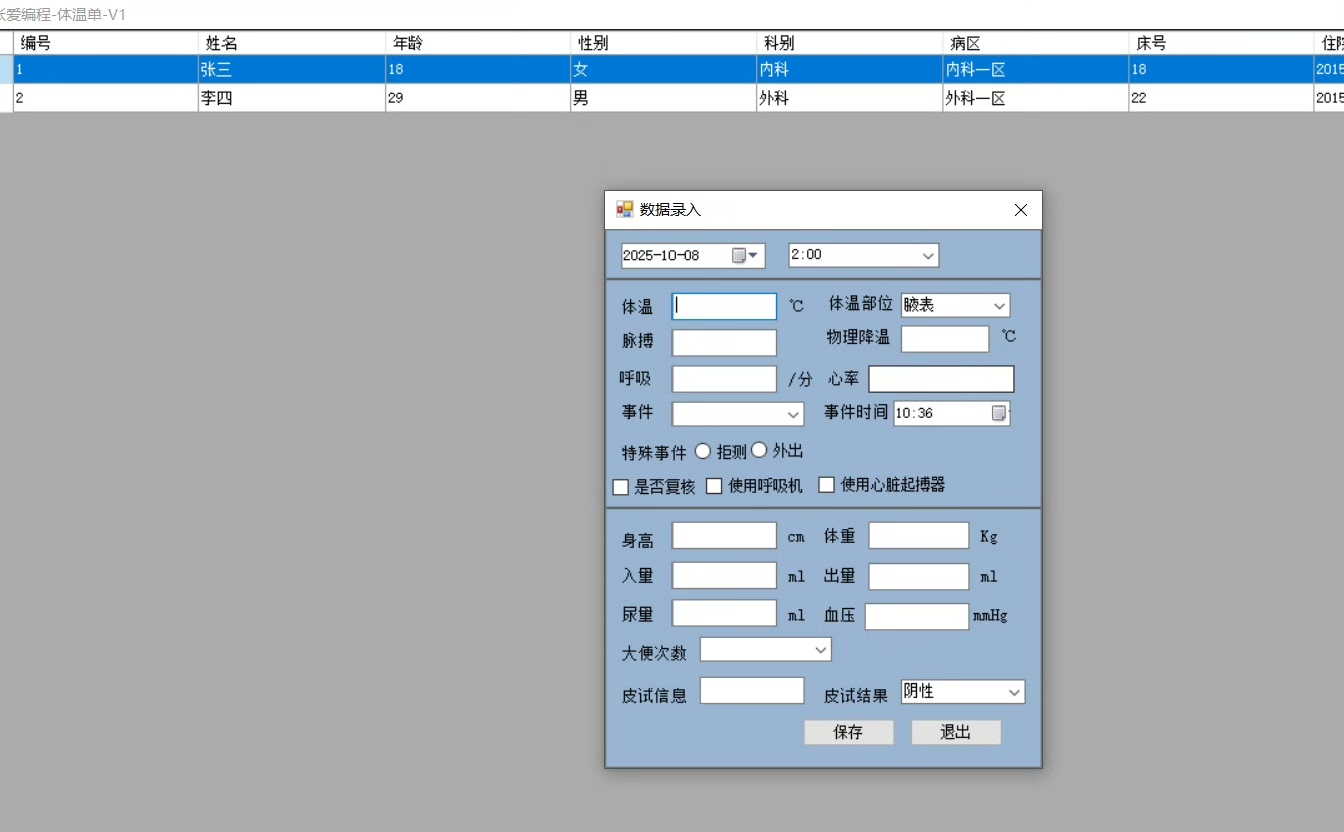Close the 数据录入 dialog
Image resolution: width=1344 pixels, height=832 pixels.
1020,210
